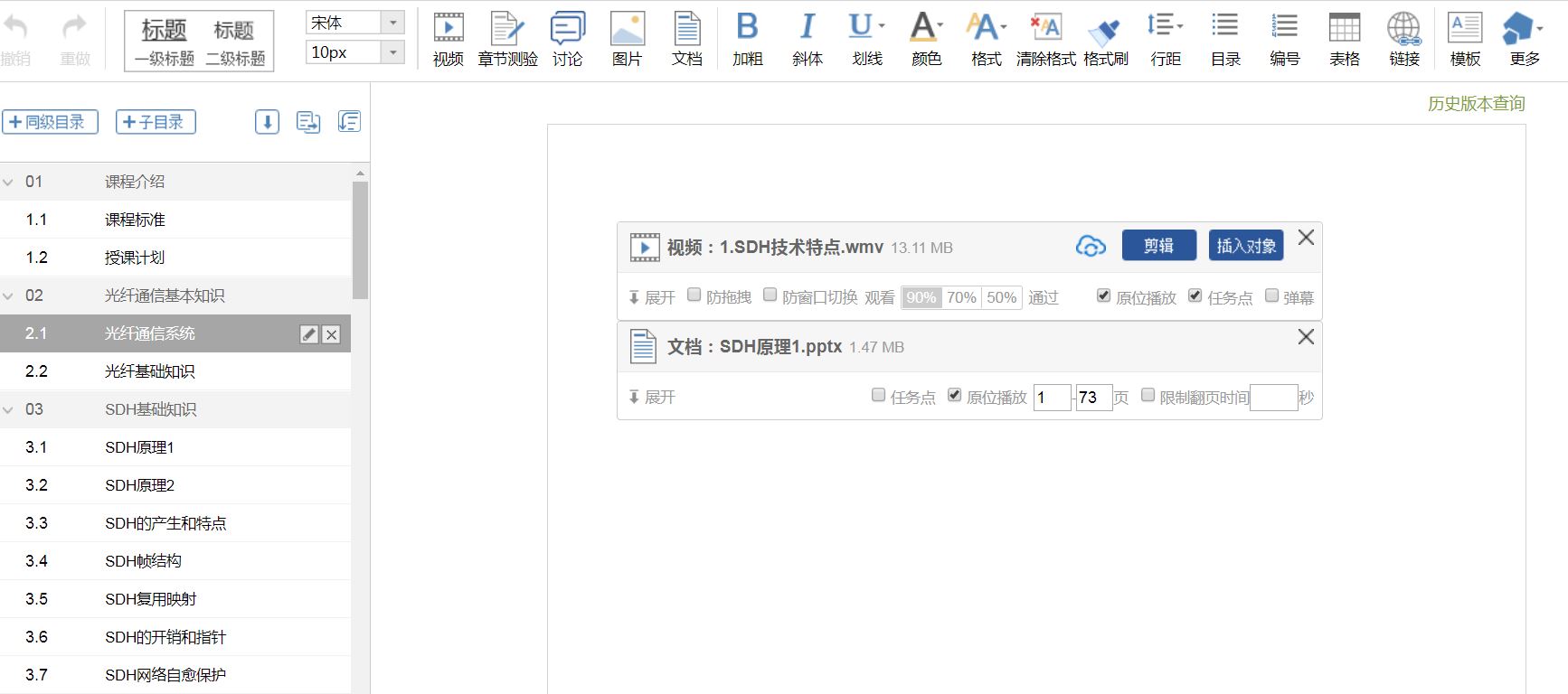Clear formatting with 清除格式

click(x=1046, y=40)
